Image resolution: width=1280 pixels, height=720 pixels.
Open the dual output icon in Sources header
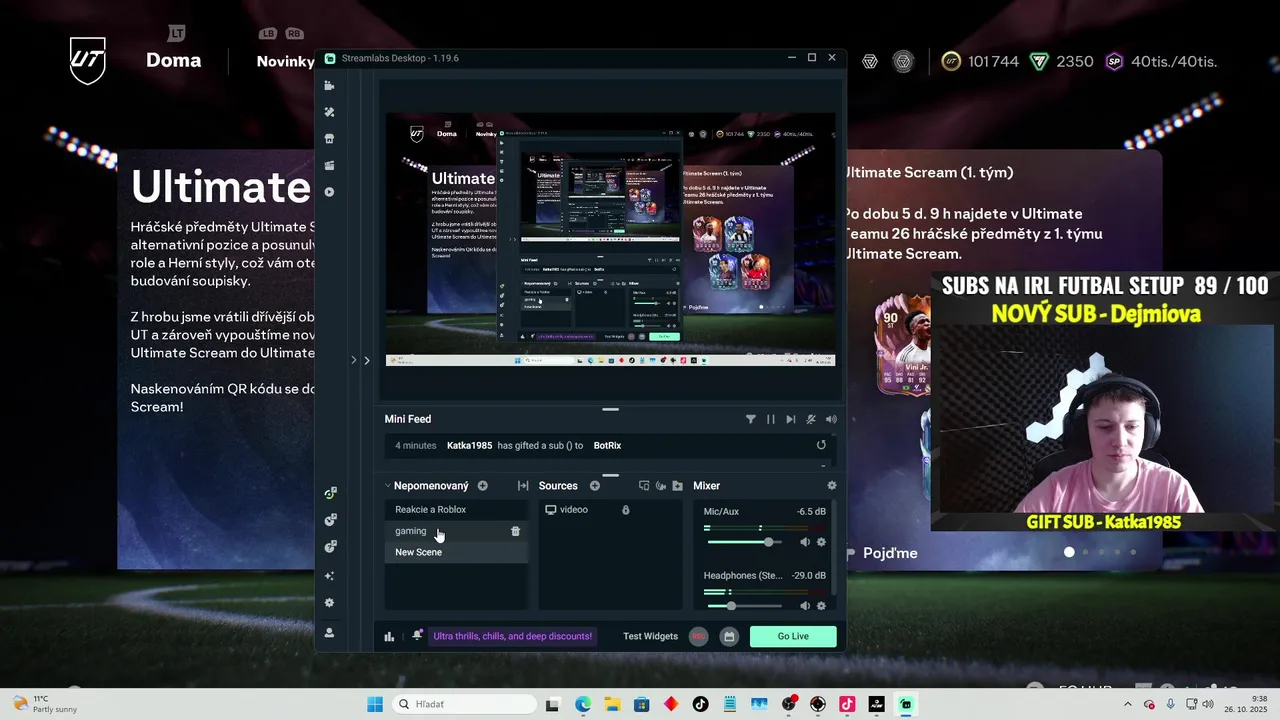click(644, 486)
